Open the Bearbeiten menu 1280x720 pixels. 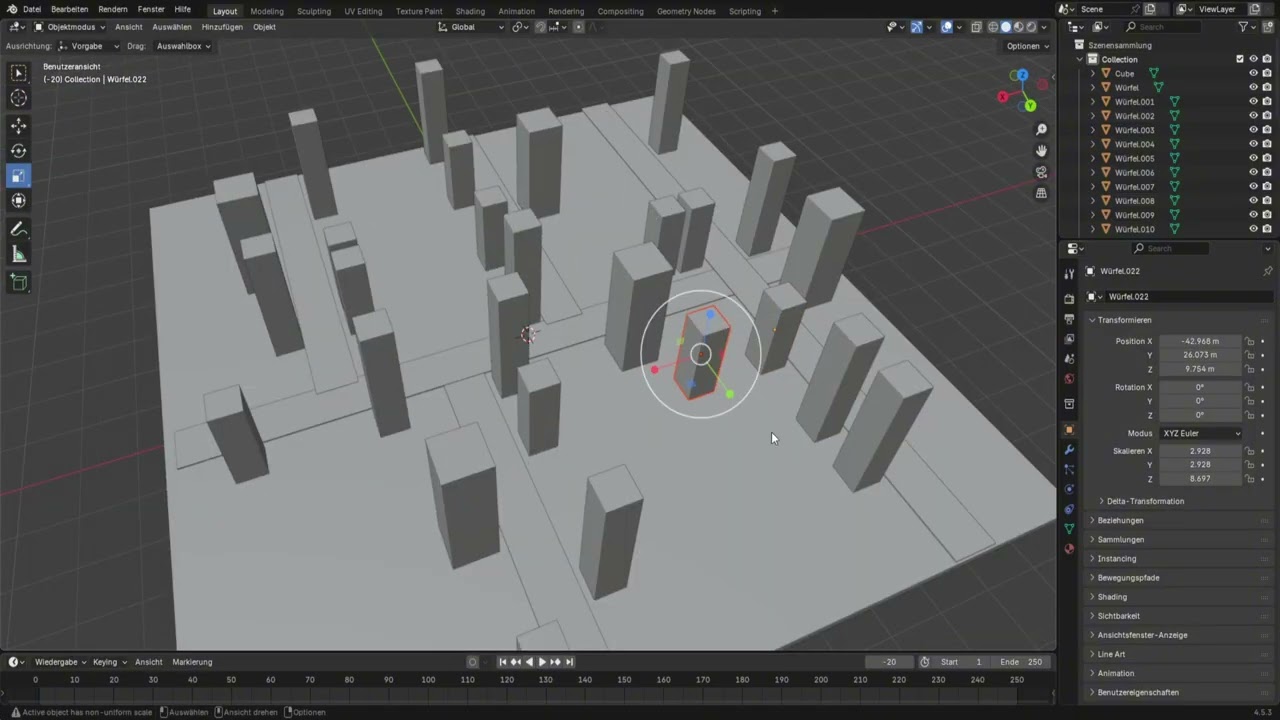coord(70,10)
